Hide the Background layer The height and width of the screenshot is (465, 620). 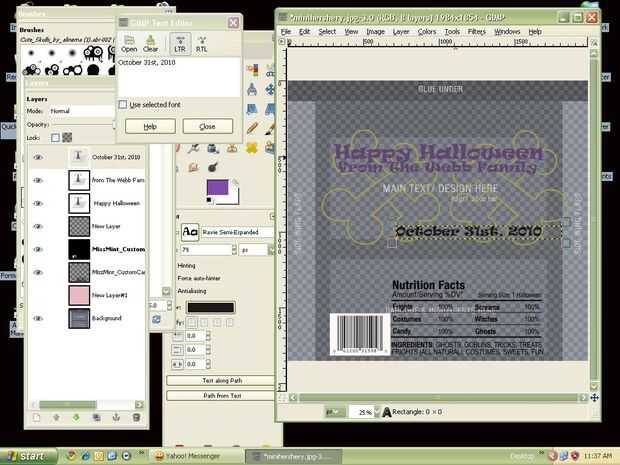point(38,318)
